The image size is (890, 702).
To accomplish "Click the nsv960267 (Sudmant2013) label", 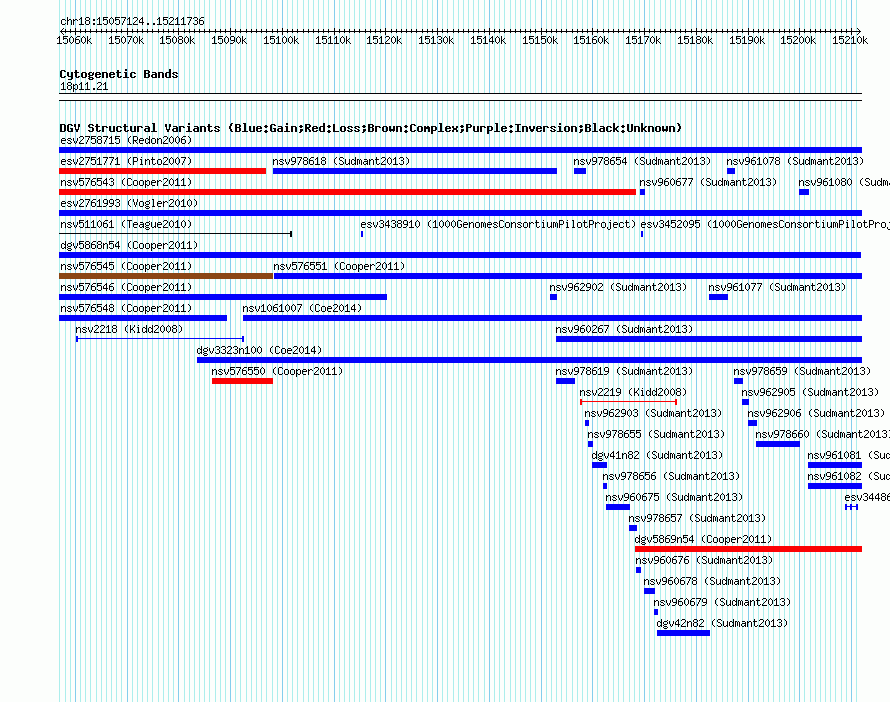I will tap(624, 329).
